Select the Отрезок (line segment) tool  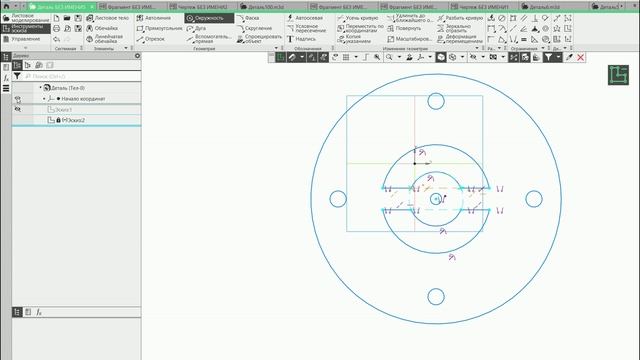(x=151, y=39)
